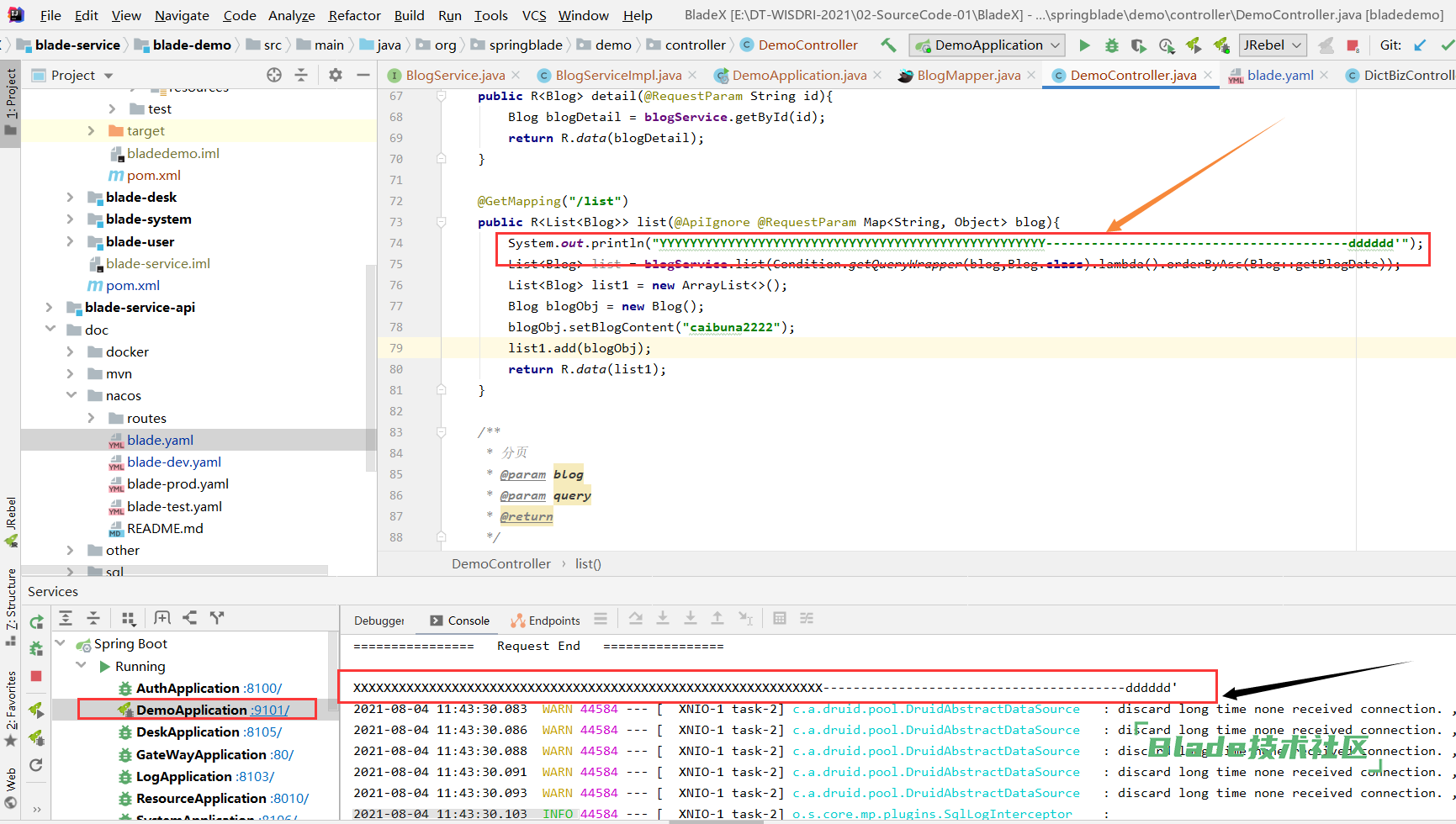
Task: Start debugging with the green bug icon
Action: coord(1112,45)
